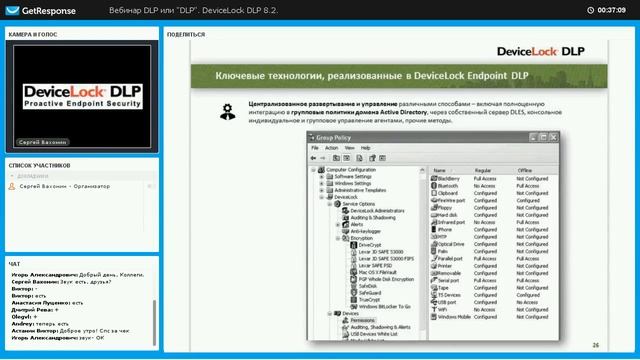Click the chat panel scrollbar
This screenshot has height=360, width=640.
pyautogui.click(x=154, y=322)
